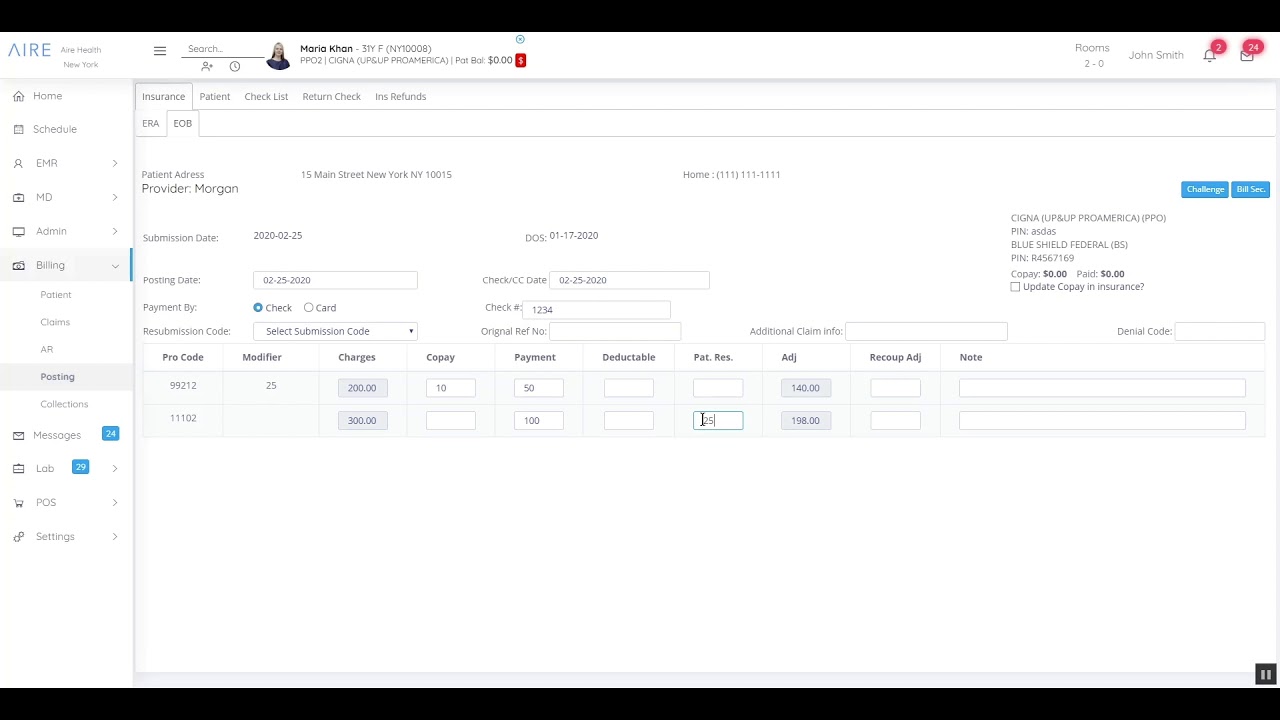Focus the Search field in header

[222, 49]
